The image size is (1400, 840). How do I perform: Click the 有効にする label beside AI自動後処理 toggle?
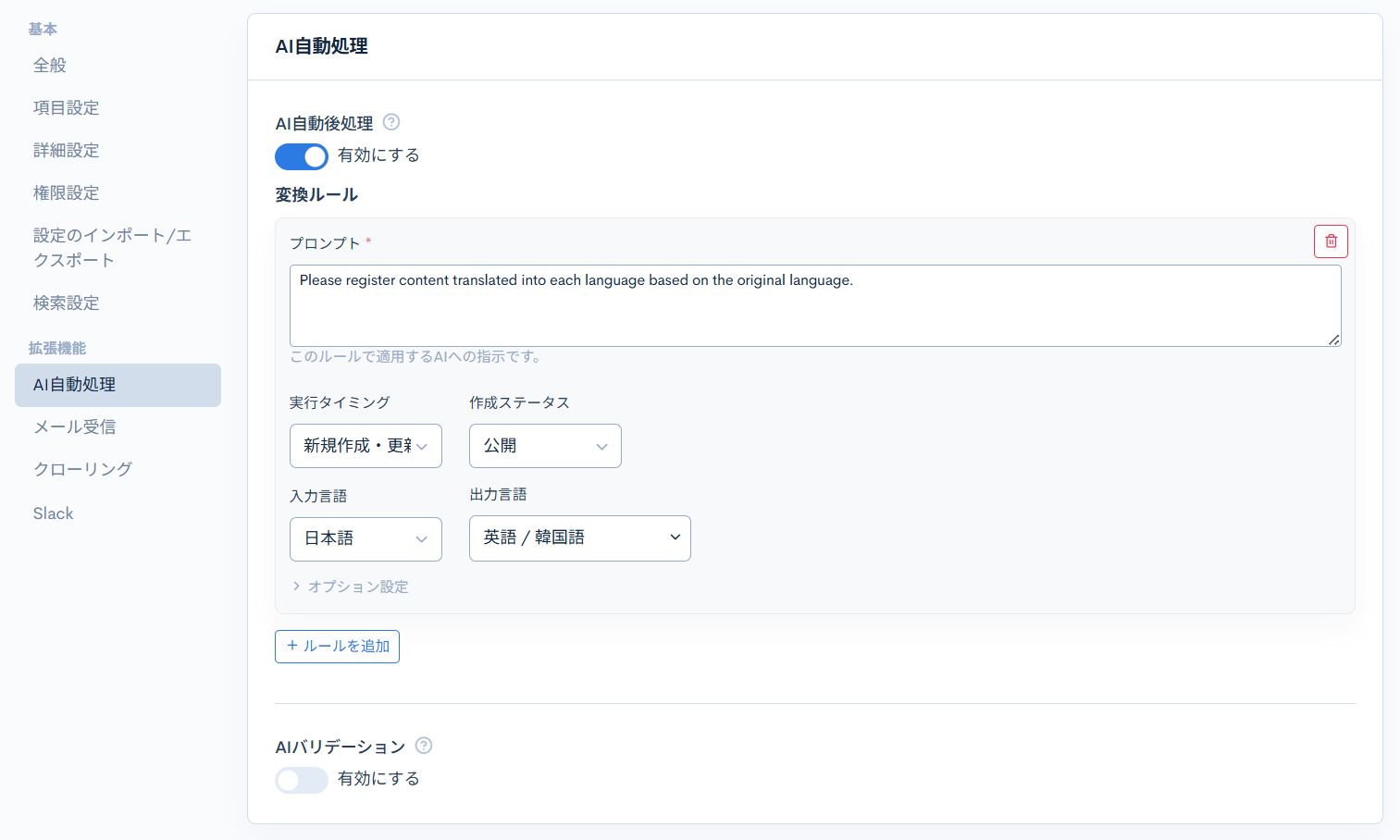pos(378,155)
